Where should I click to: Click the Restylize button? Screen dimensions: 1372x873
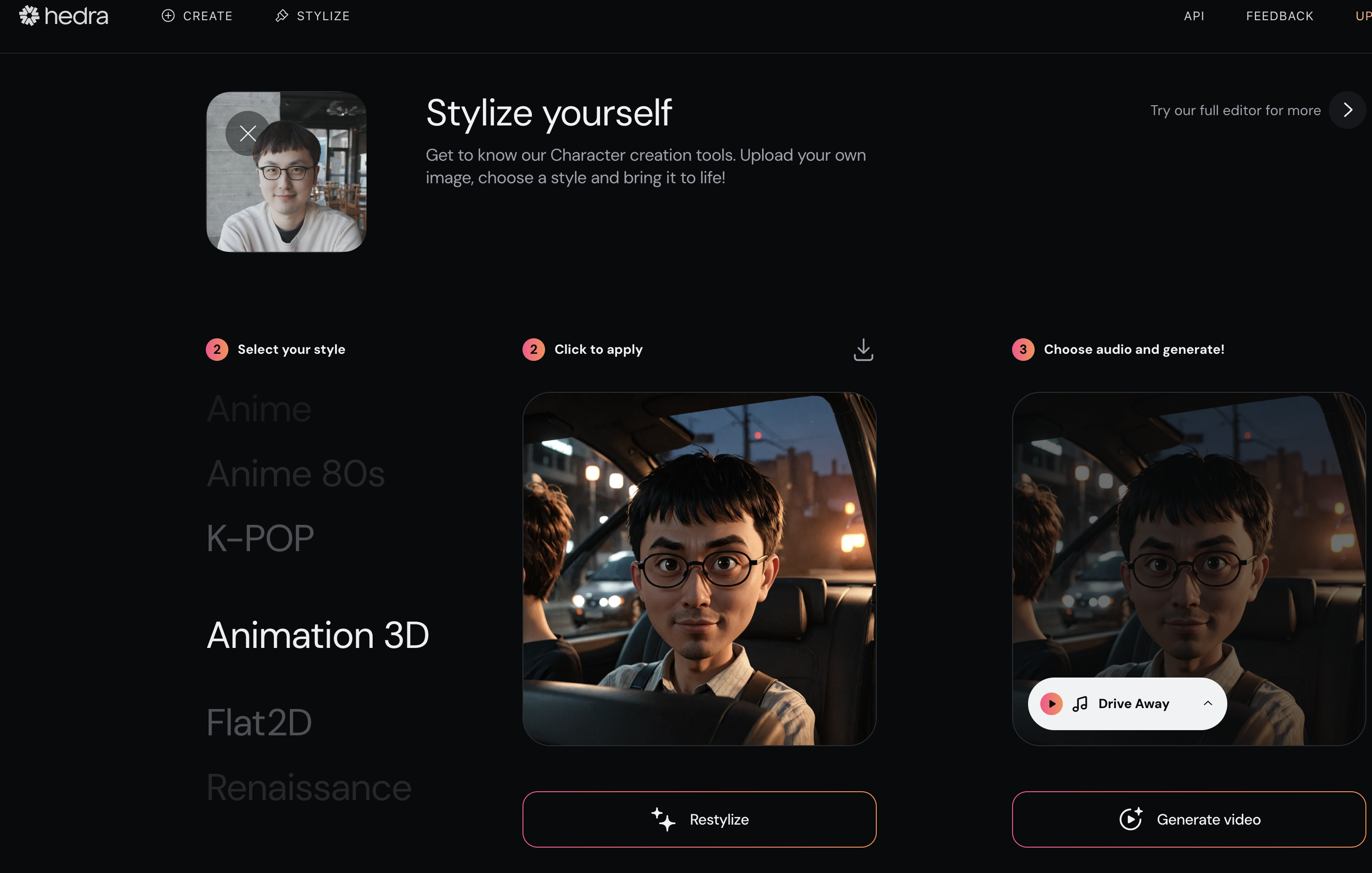pyautogui.click(x=699, y=819)
